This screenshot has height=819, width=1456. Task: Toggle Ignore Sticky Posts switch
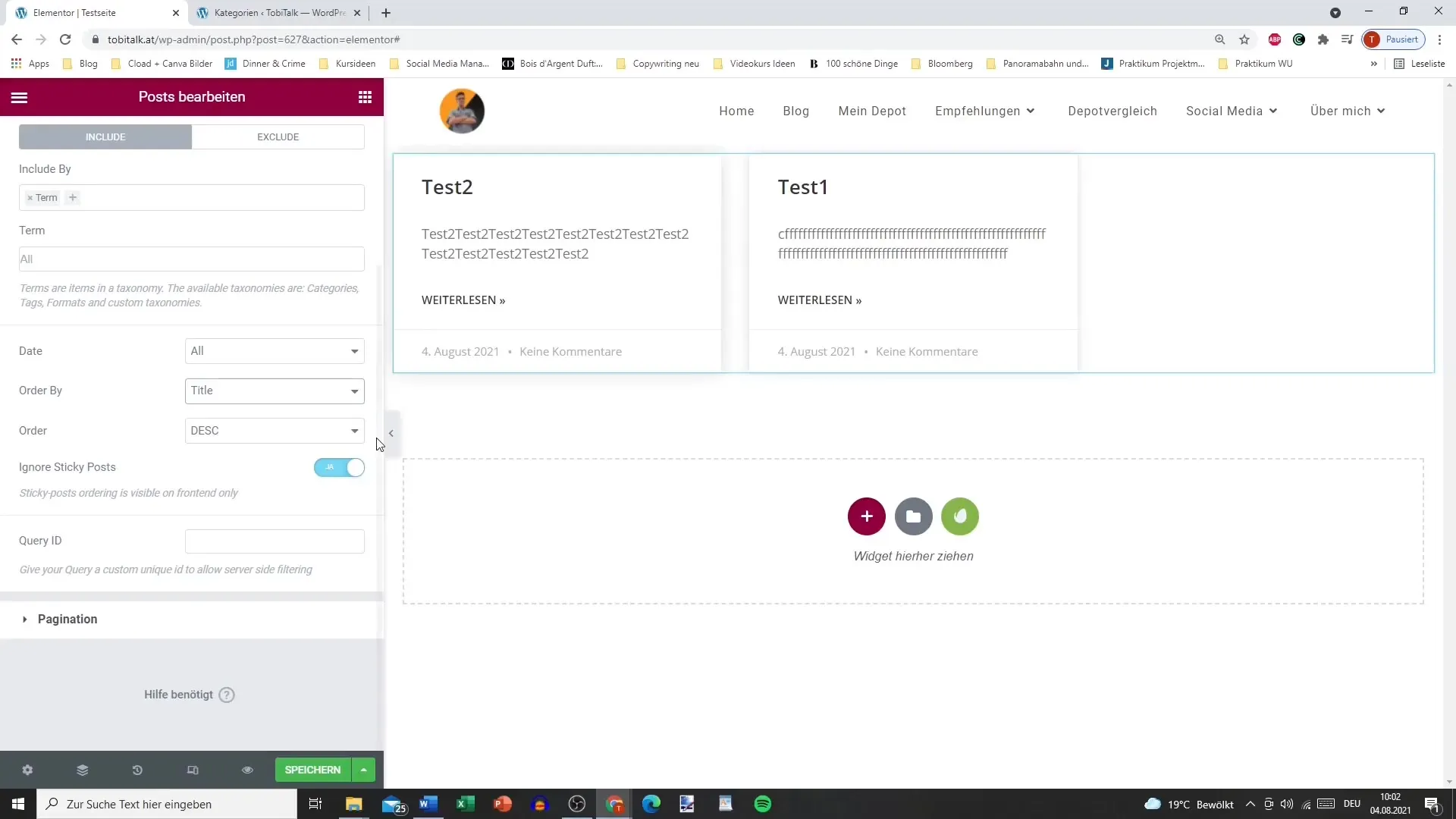coord(339,467)
